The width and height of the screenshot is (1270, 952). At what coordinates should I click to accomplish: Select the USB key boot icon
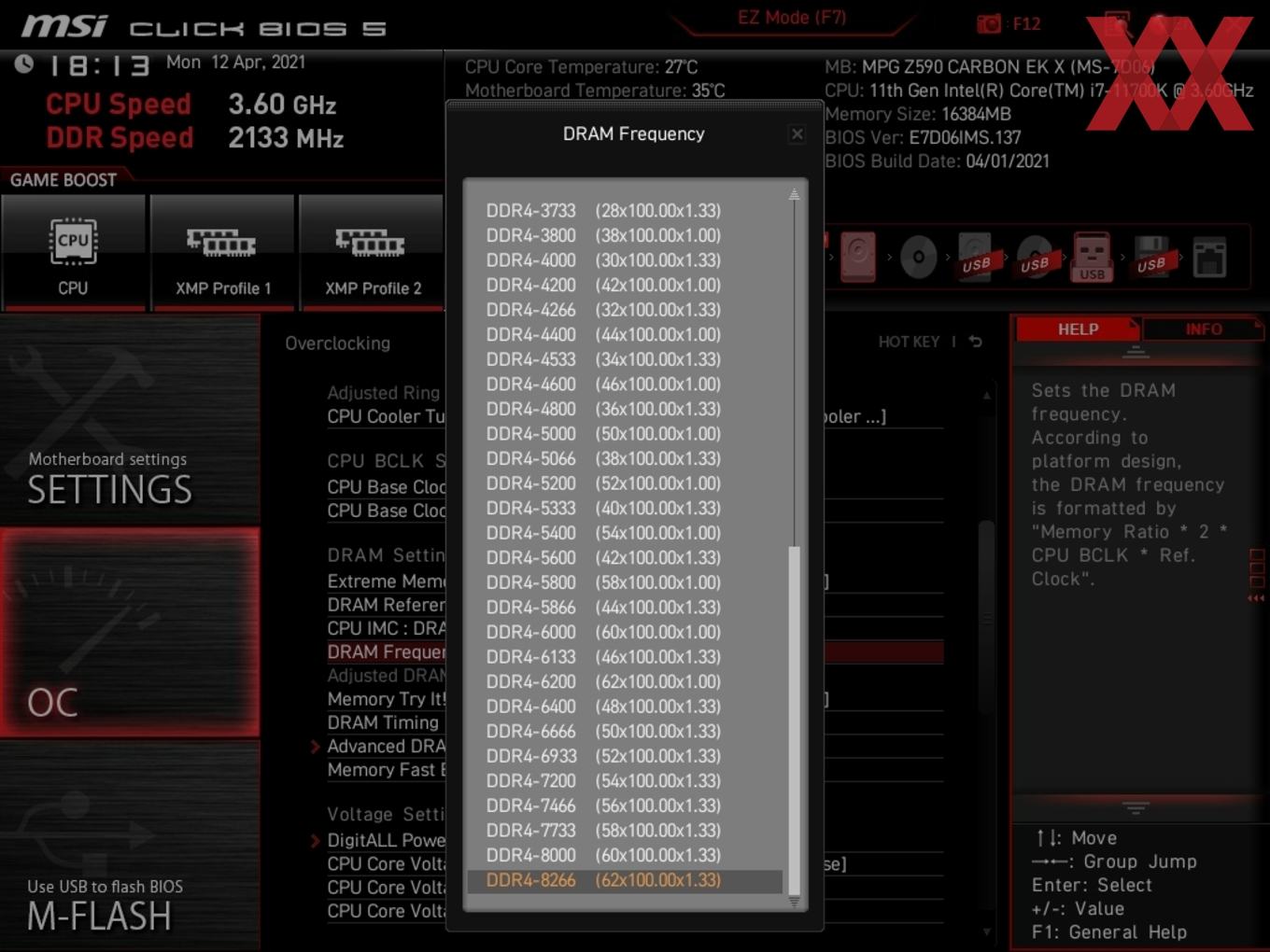point(1092,258)
